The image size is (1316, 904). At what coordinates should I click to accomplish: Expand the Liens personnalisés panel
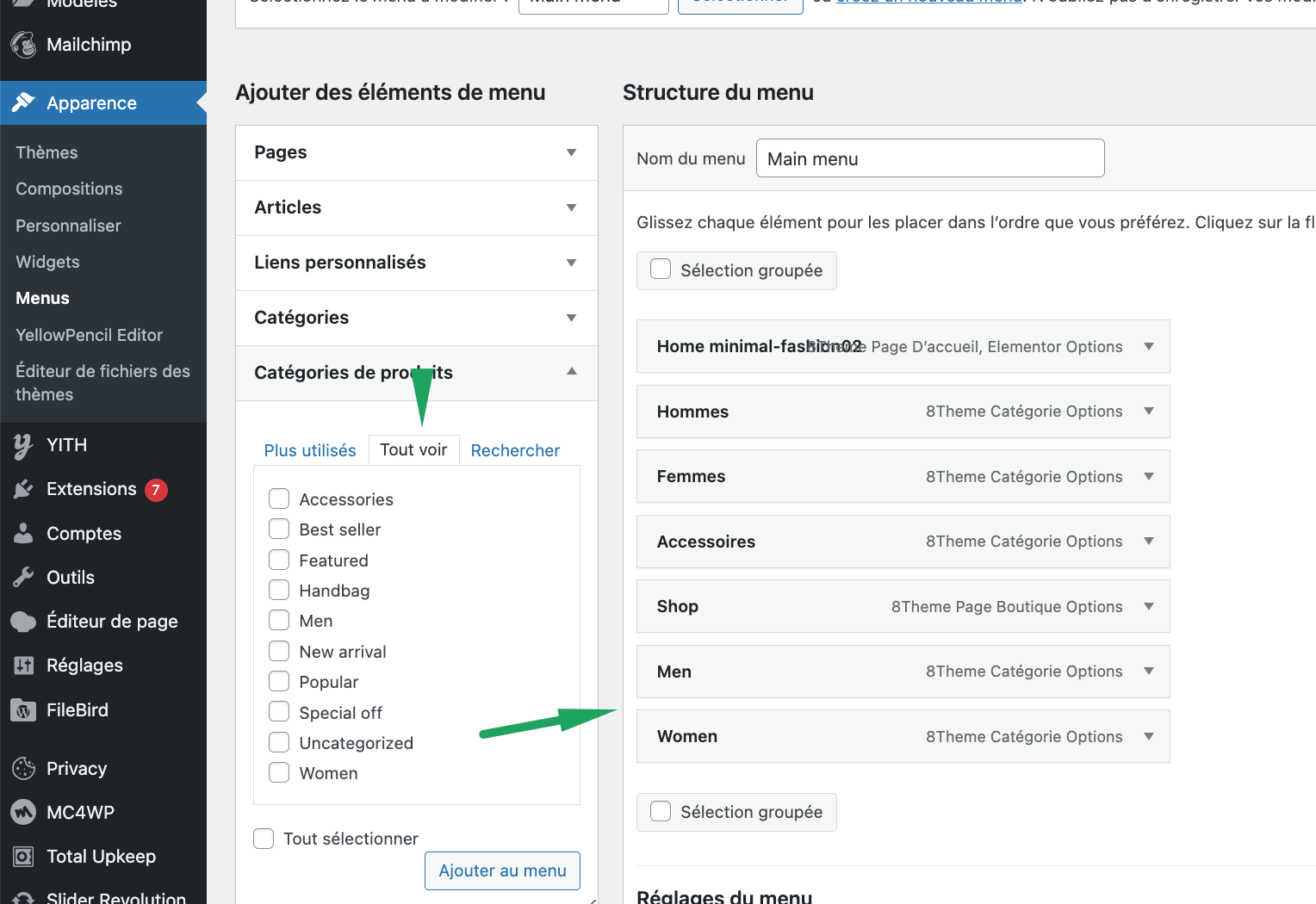tap(571, 263)
